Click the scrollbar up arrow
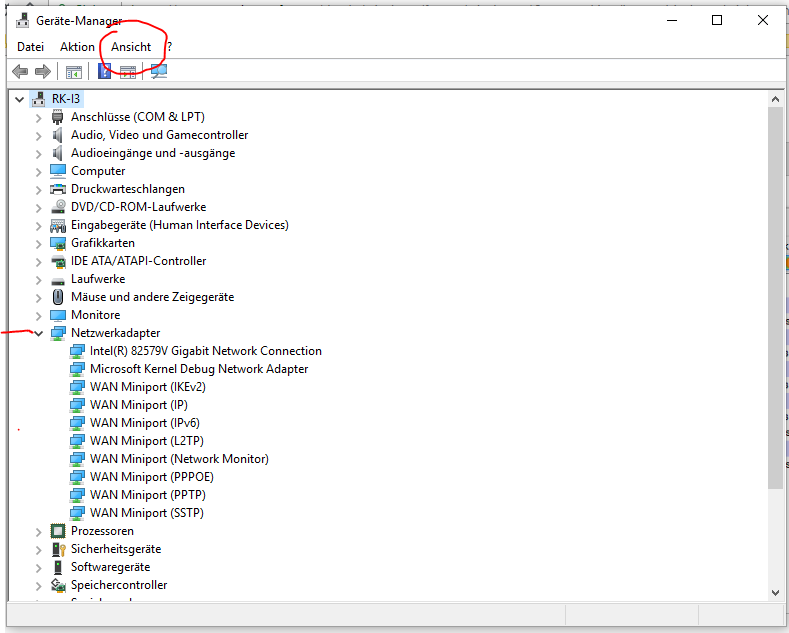 (x=775, y=99)
